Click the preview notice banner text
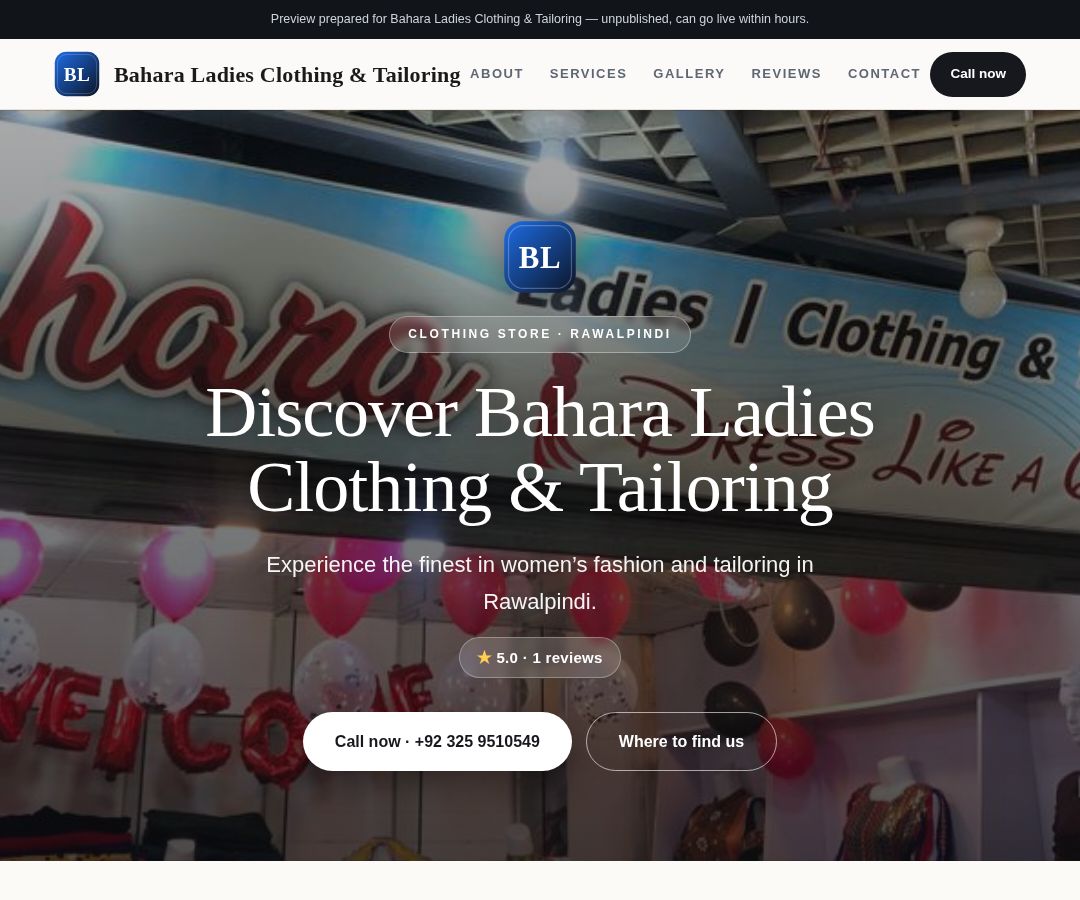The height and width of the screenshot is (900, 1080). [540, 19]
